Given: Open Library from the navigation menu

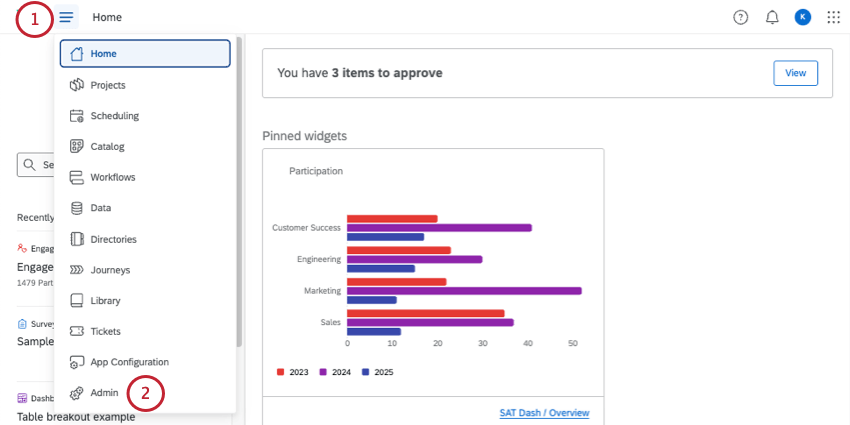Looking at the screenshot, I should coord(105,300).
